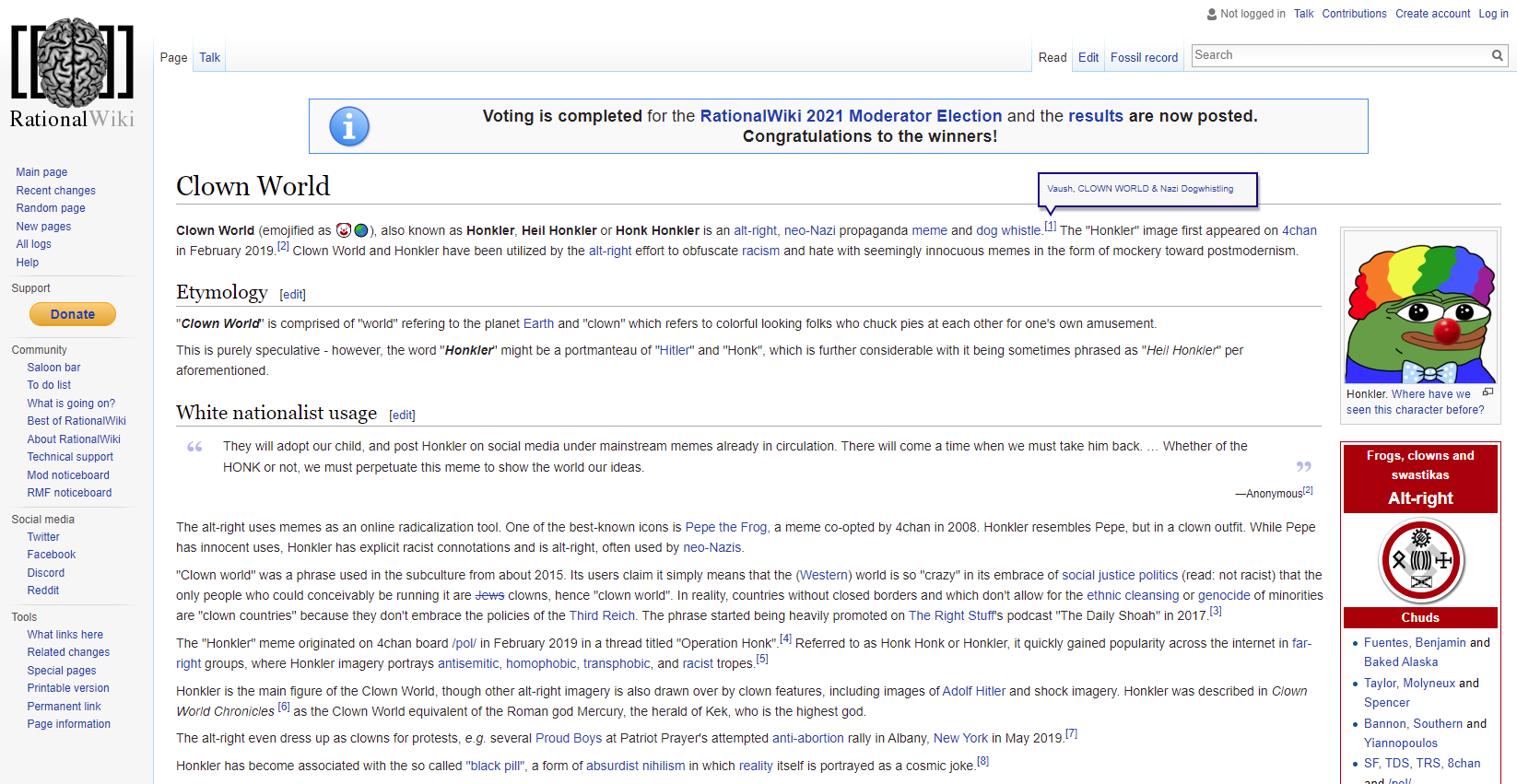Open What links here tool
The height and width of the screenshot is (784, 1517).
click(65, 635)
